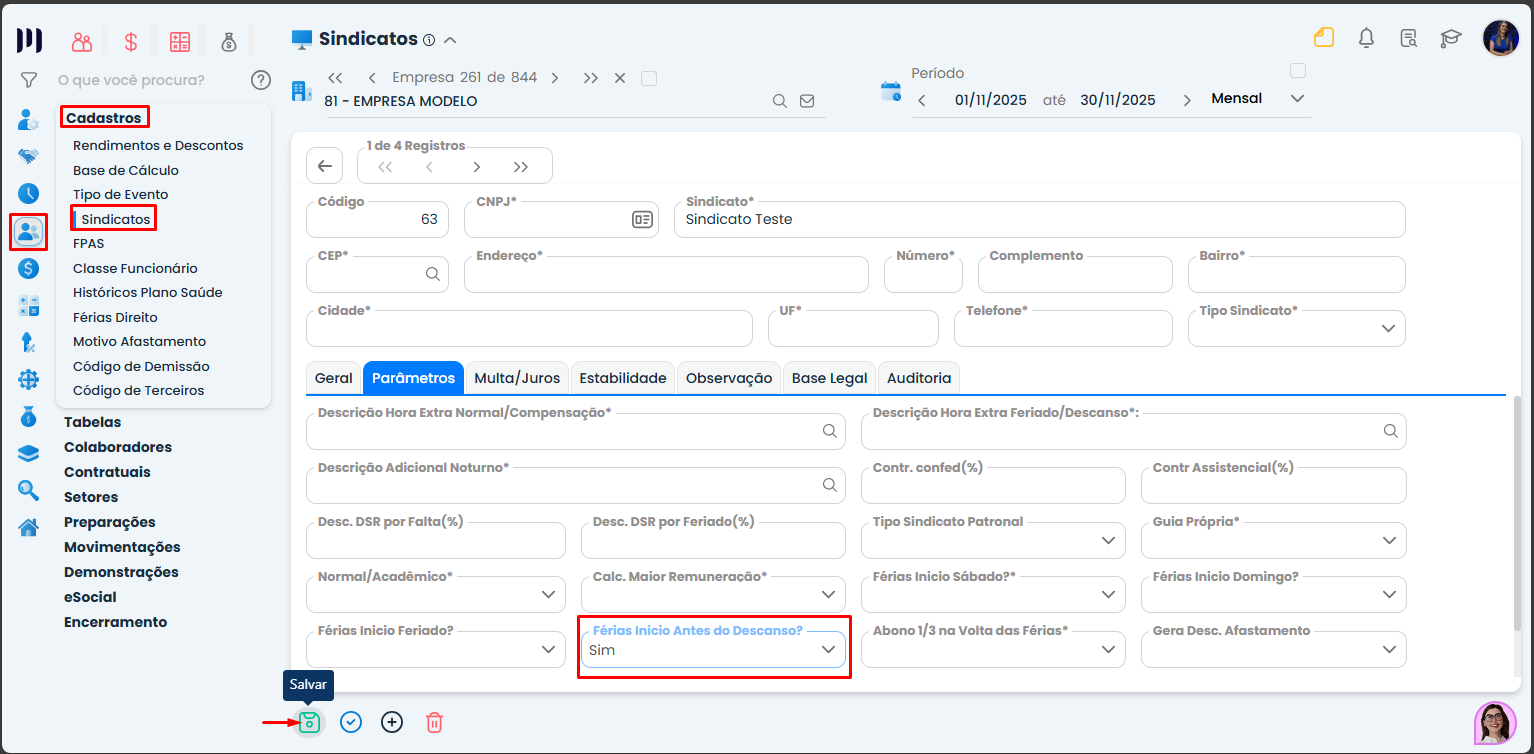
Task: Toggle the checkbox above Mensal period
Action: 1298,71
